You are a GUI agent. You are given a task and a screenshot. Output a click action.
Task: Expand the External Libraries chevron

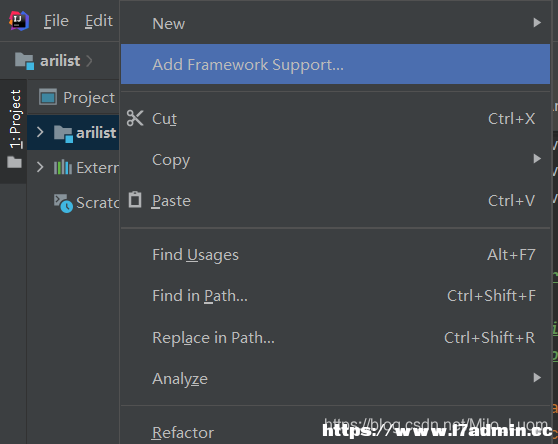[x=40, y=166]
